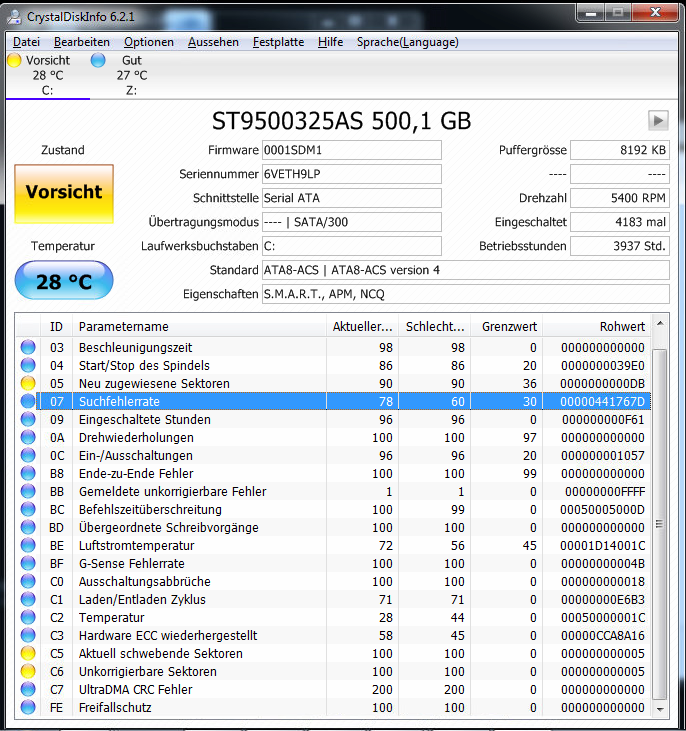Click the status icon for Befehlszeitüberschreitung
The height and width of the screenshot is (731, 686).
[x=28, y=509]
